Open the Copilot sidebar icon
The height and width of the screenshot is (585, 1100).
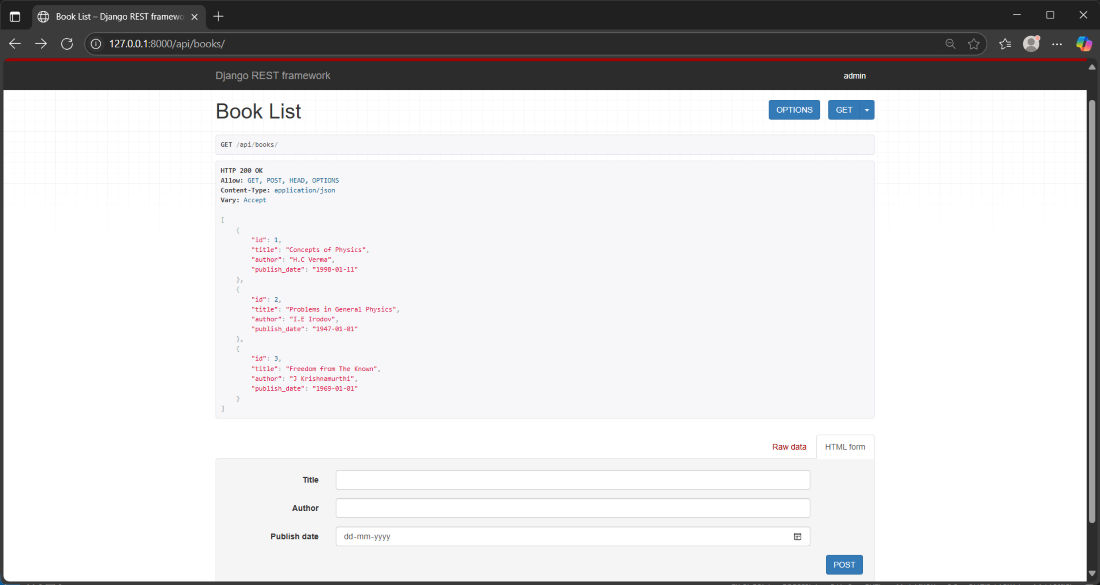[x=1084, y=43]
